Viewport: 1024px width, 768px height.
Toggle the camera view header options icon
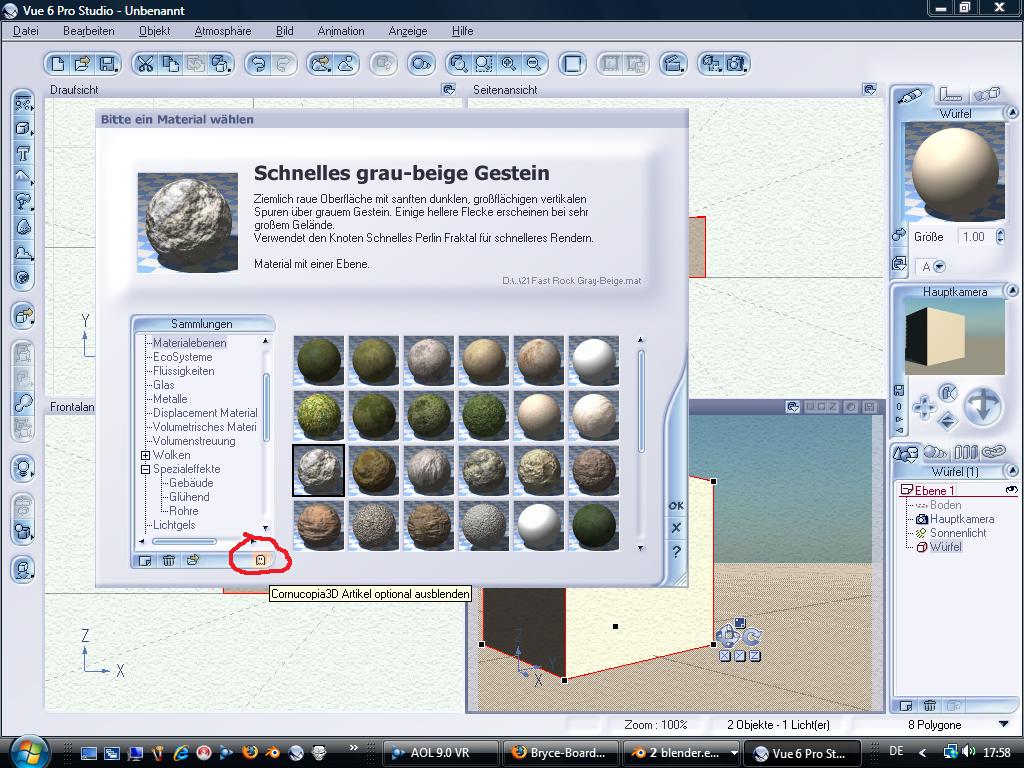pos(792,407)
